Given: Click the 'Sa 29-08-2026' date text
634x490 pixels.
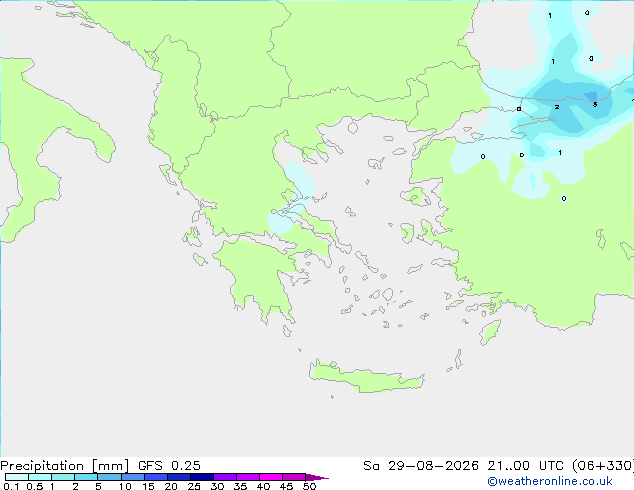Looking at the screenshot, I should 421,466.
